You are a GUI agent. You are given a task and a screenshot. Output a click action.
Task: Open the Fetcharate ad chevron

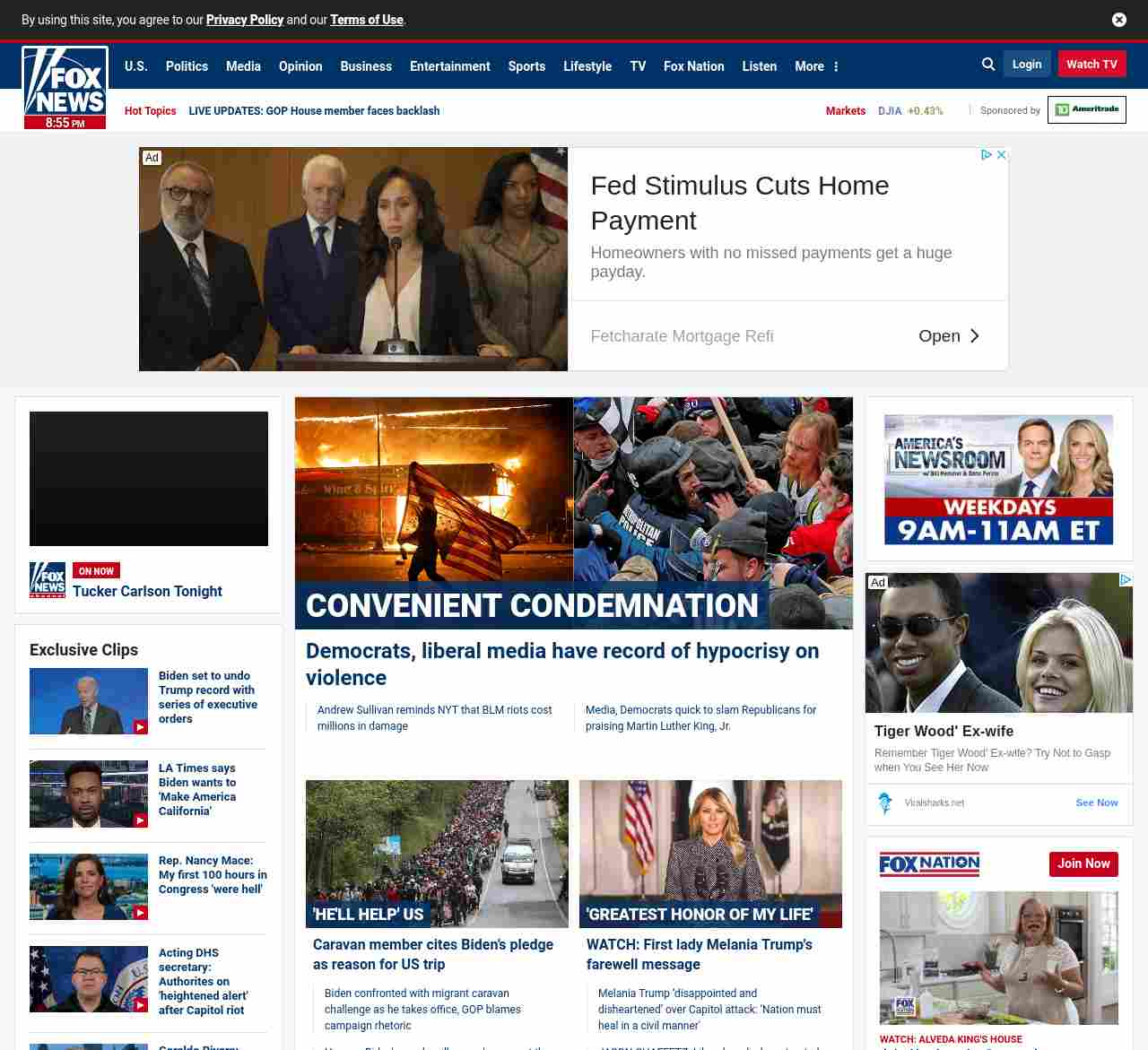pos(974,336)
